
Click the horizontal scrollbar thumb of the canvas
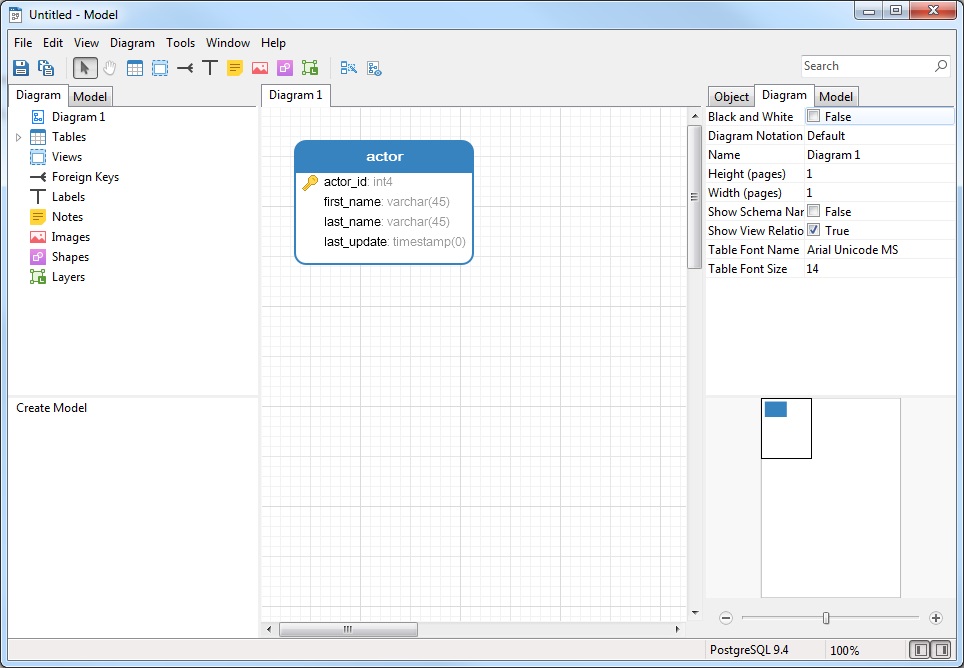pyautogui.click(x=348, y=629)
